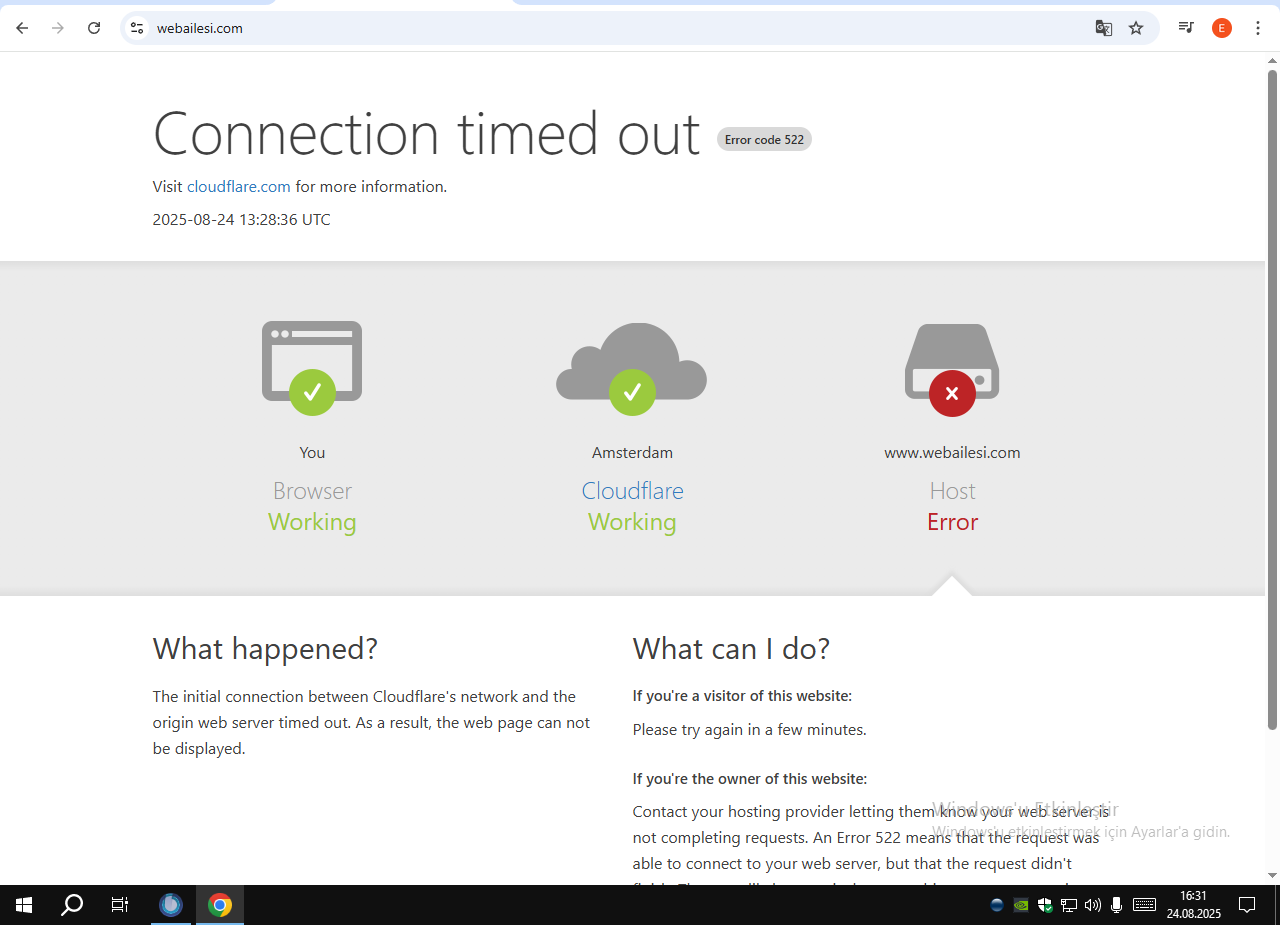Open Chrome three-dot menu
The image size is (1280, 925).
(x=1258, y=28)
